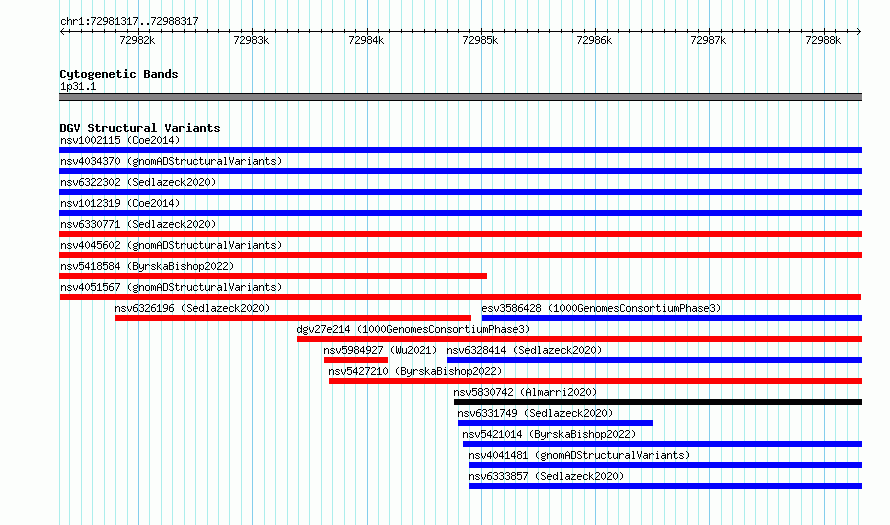Screen dimensions: 890x525
Task: Select the blue bar under nsv5421014
Action: [x=662, y=444]
